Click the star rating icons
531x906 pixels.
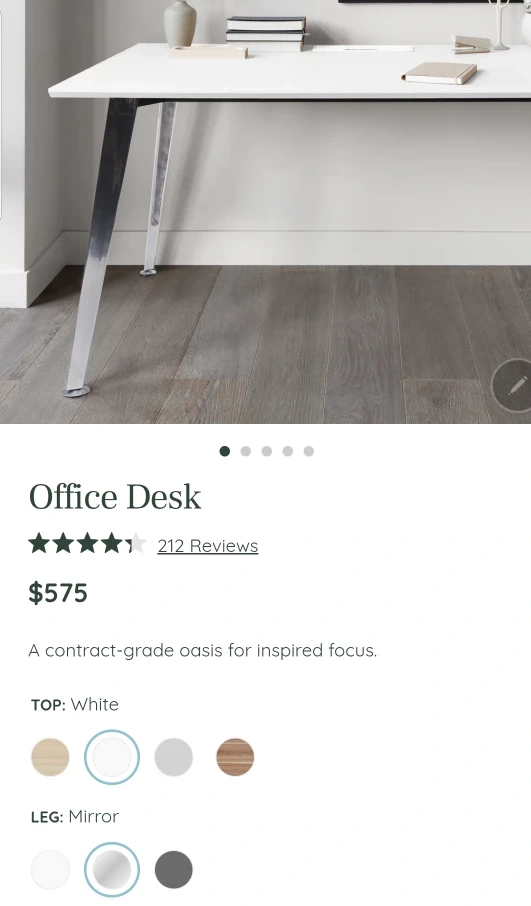[88, 544]
